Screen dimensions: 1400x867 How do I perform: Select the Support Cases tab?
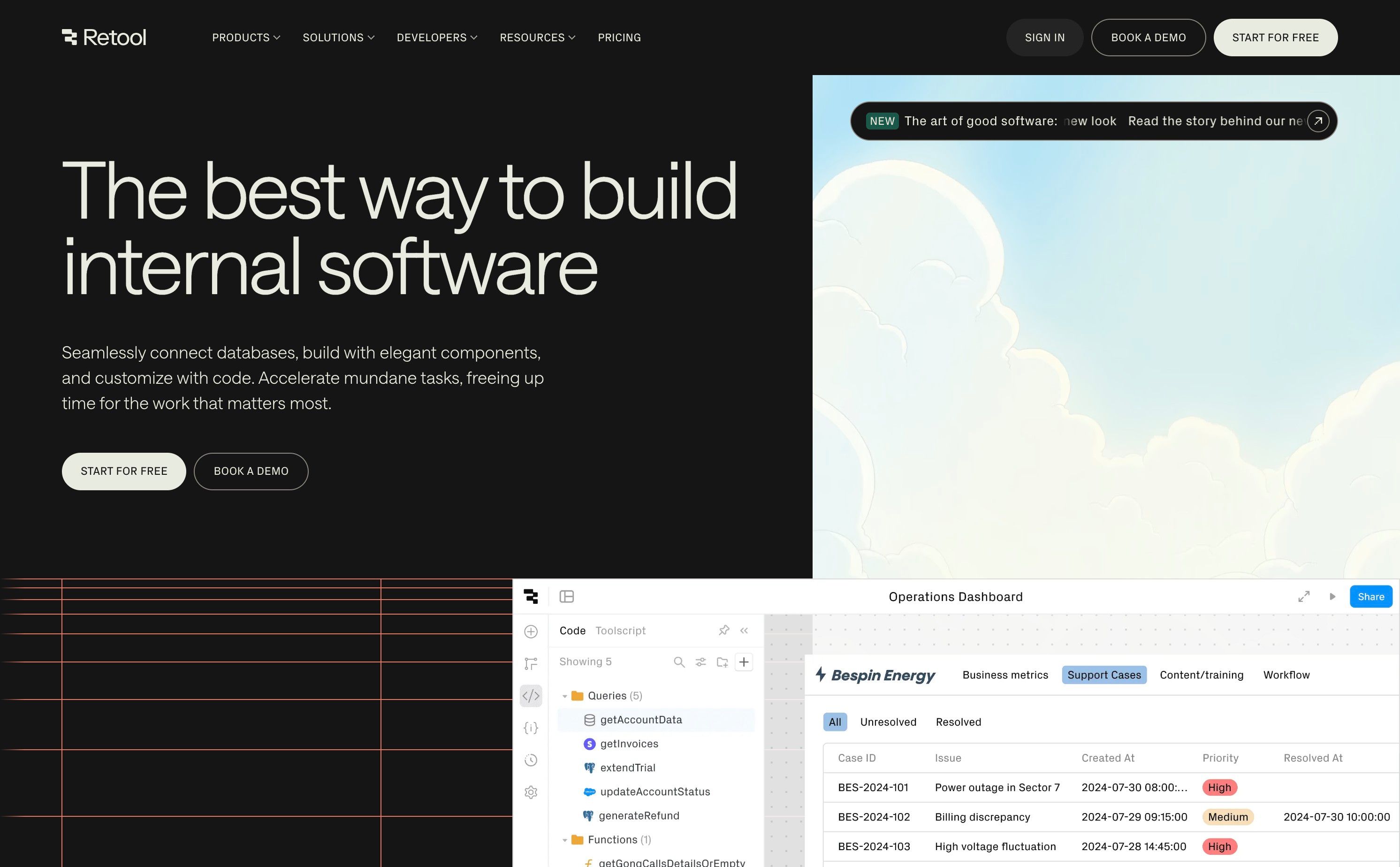[1104, 674]
